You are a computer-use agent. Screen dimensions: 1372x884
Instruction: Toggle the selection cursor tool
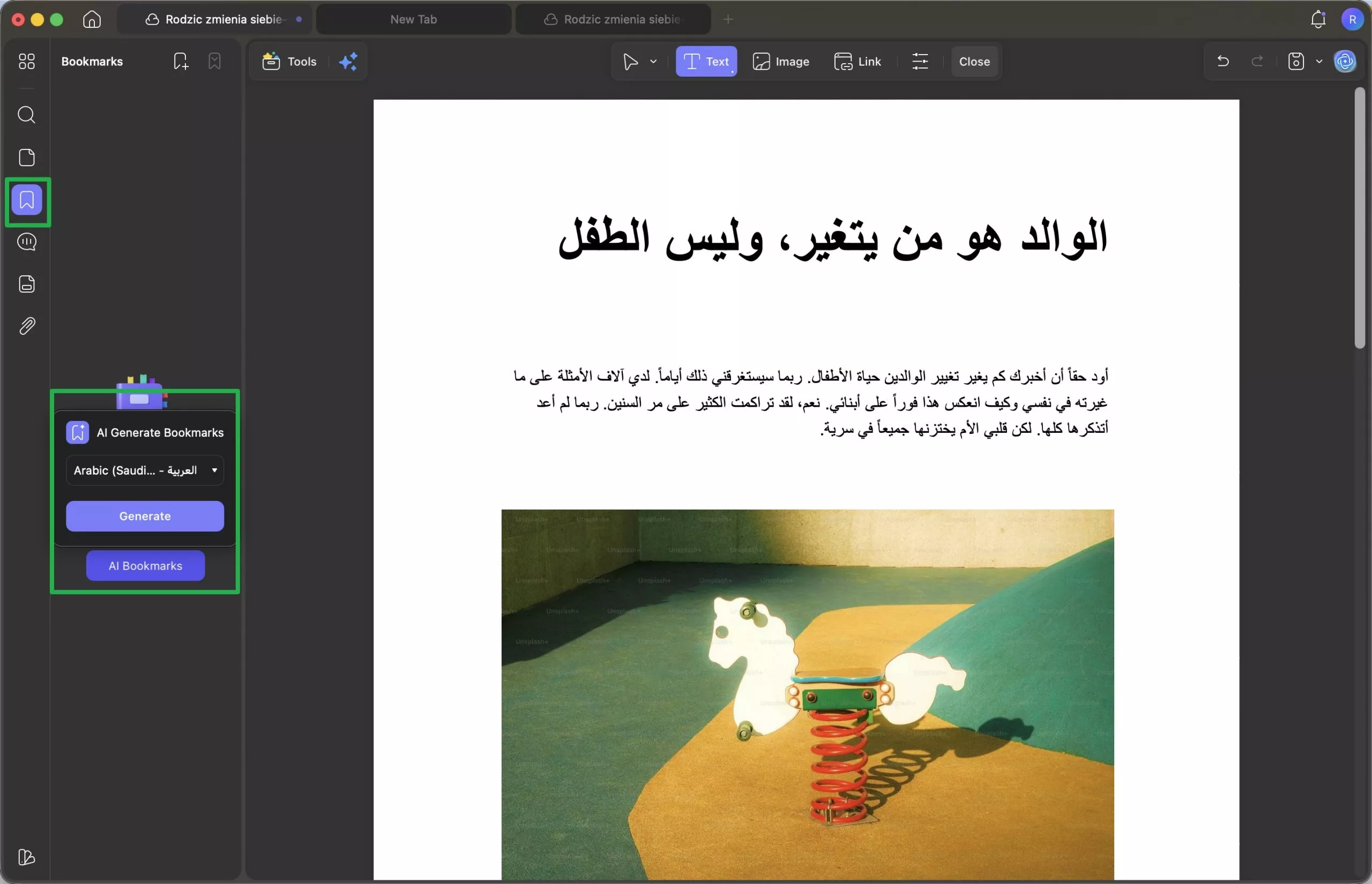click(x=630, y=62)
